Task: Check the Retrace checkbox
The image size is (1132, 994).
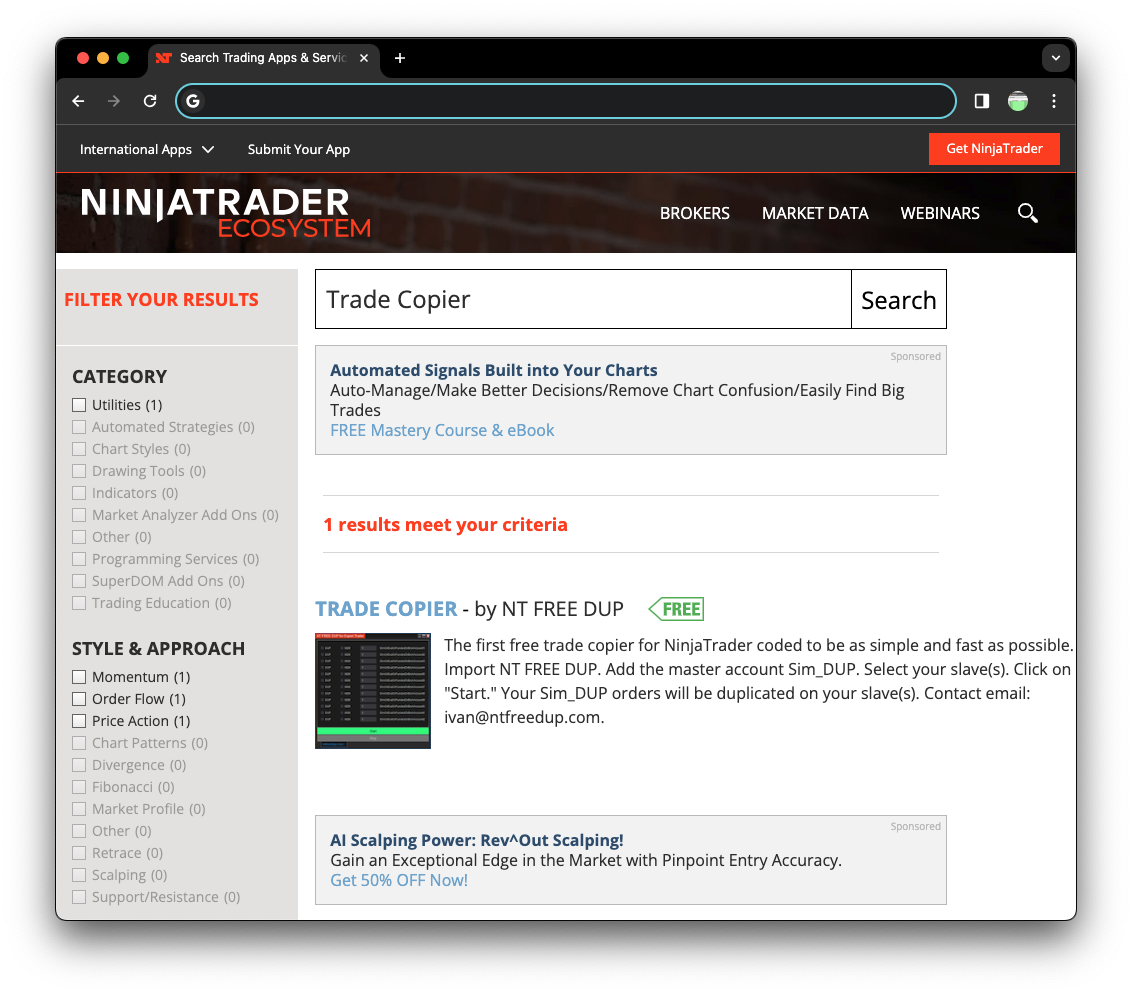Action: [79, 853]
